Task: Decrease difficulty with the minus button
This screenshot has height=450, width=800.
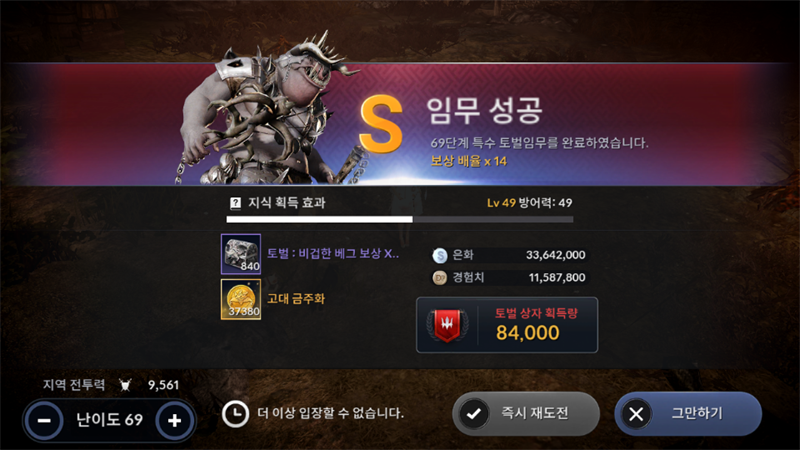Action: 44,420
